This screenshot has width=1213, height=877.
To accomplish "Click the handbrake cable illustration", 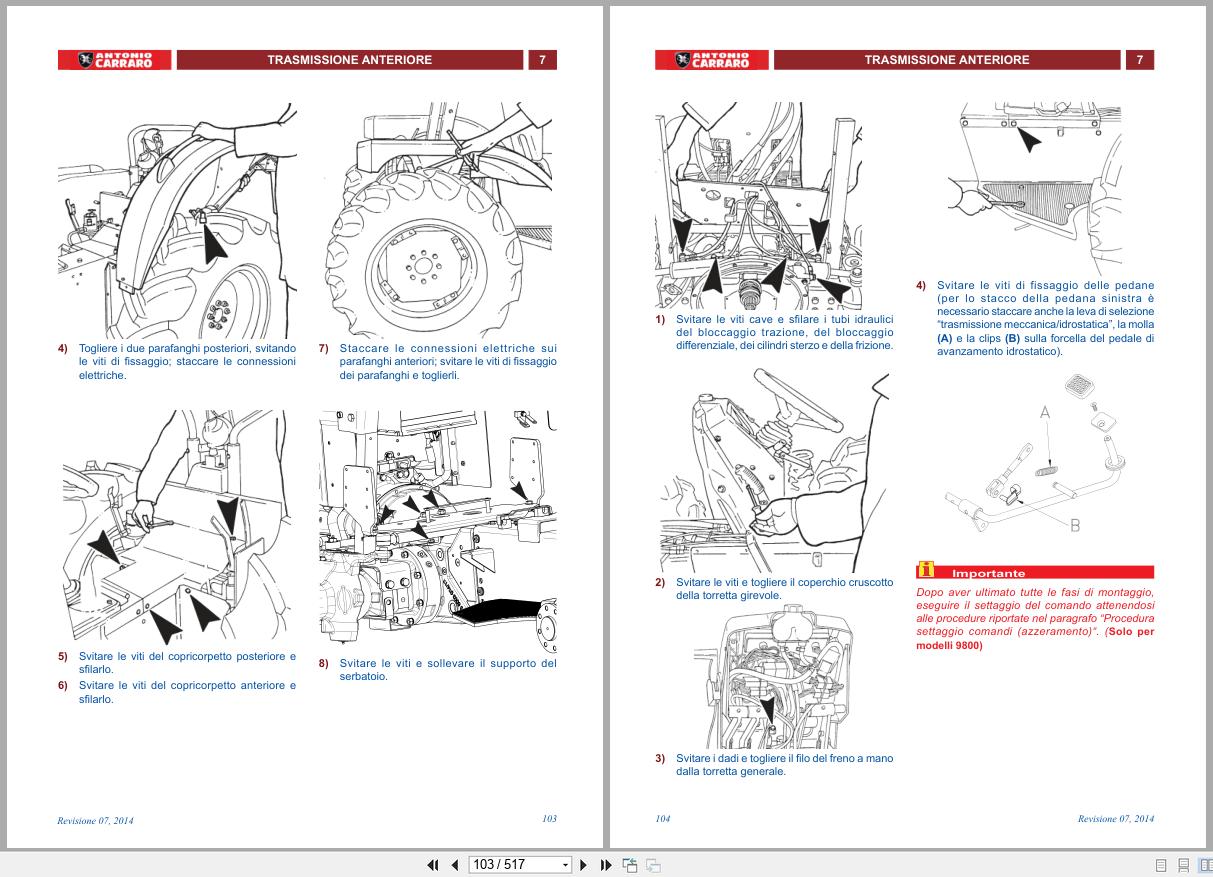I will [775, 676].
